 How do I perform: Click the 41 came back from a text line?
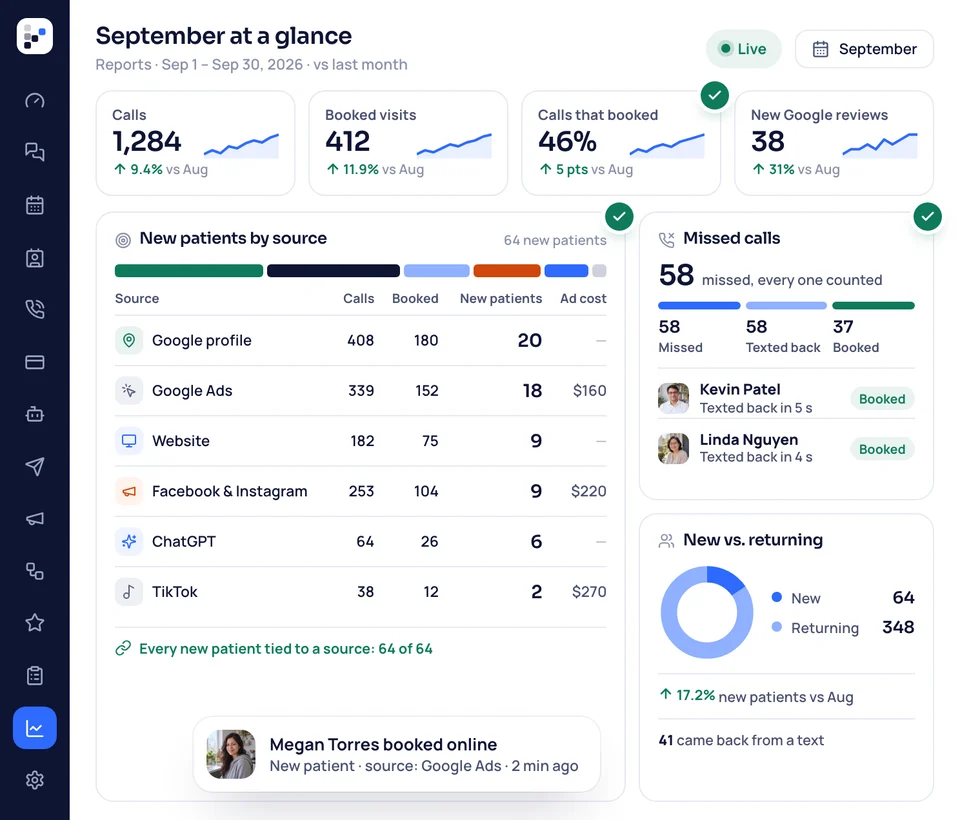point(741,740)
